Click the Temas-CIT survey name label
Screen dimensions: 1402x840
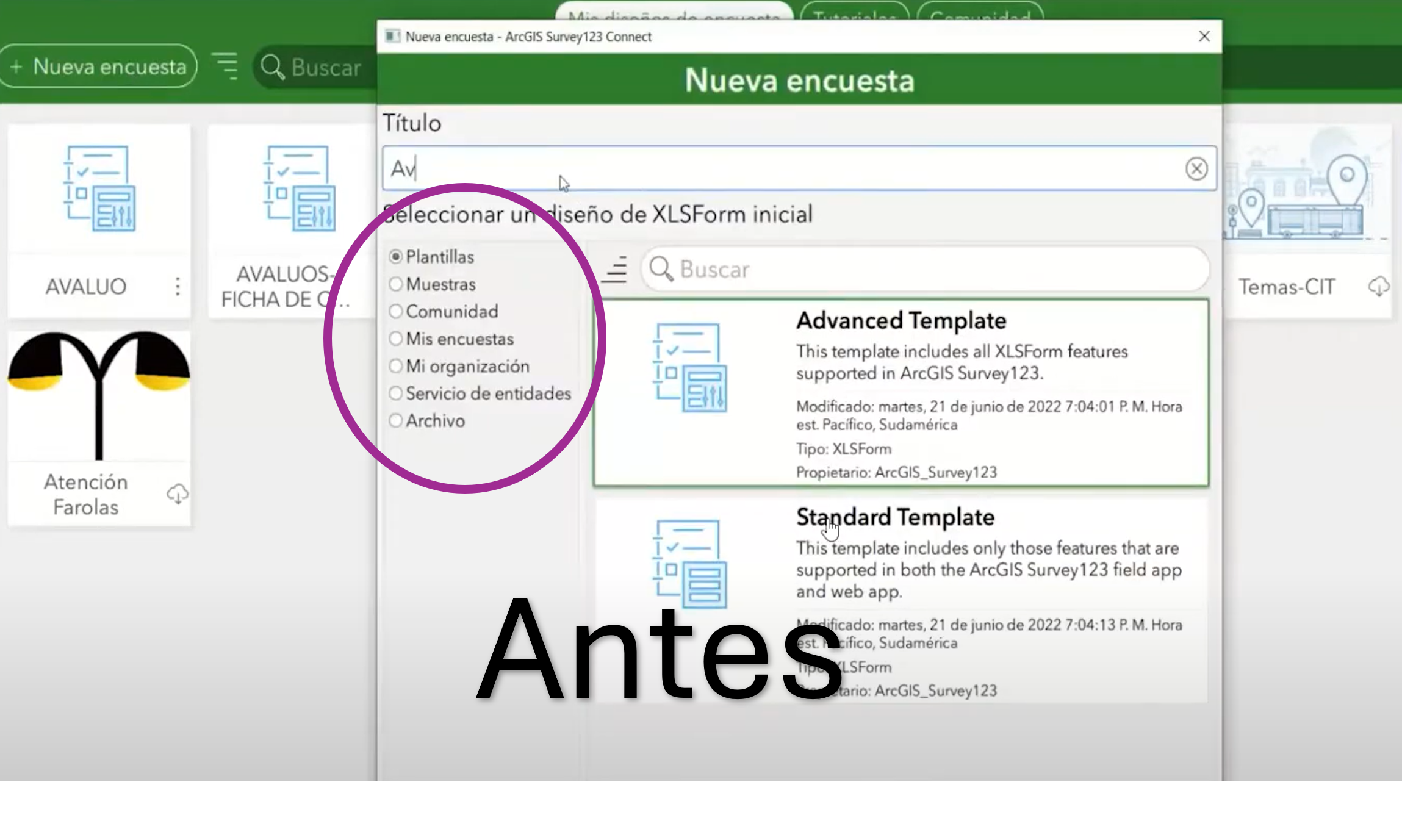(1287, 287)
